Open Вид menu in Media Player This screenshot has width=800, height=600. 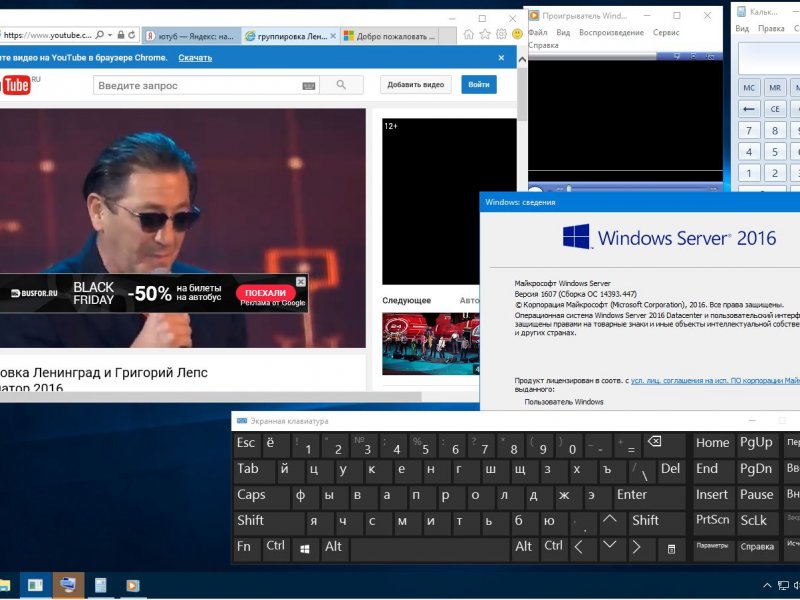pos(563,32)
